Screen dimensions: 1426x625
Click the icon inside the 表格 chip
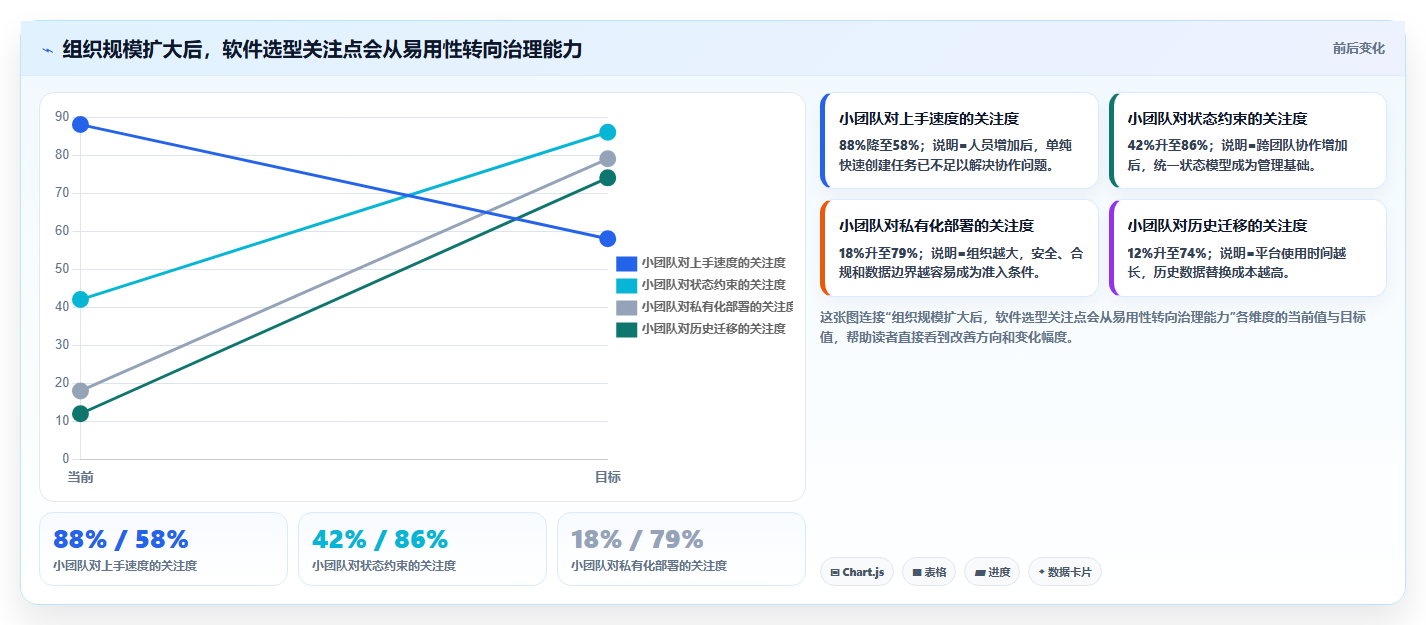[x=917, y=573]
